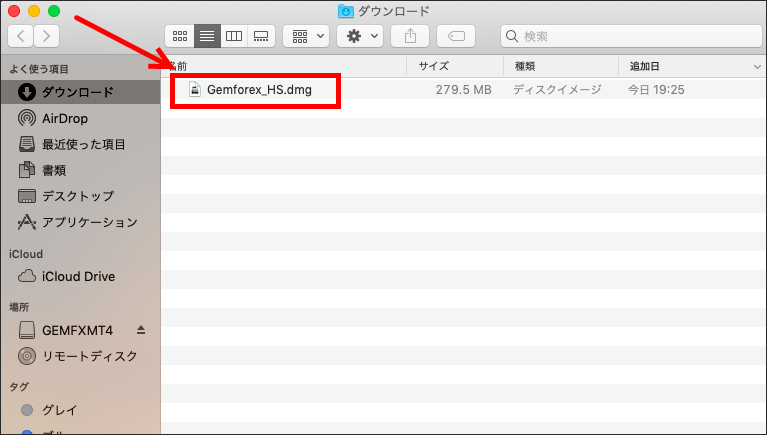
Task: Switch to icon view
Action: (x=180, y=36)
